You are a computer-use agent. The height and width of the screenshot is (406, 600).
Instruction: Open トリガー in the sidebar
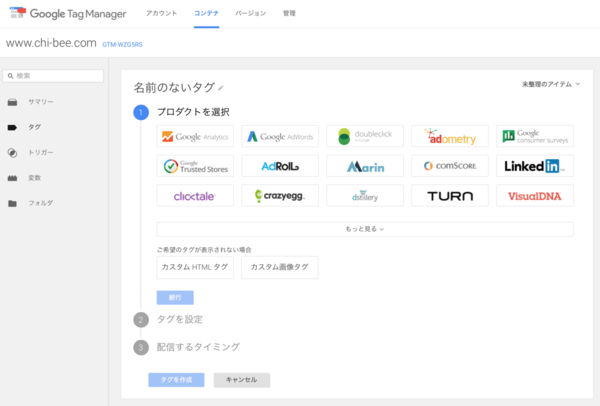(x=41, y=152)
